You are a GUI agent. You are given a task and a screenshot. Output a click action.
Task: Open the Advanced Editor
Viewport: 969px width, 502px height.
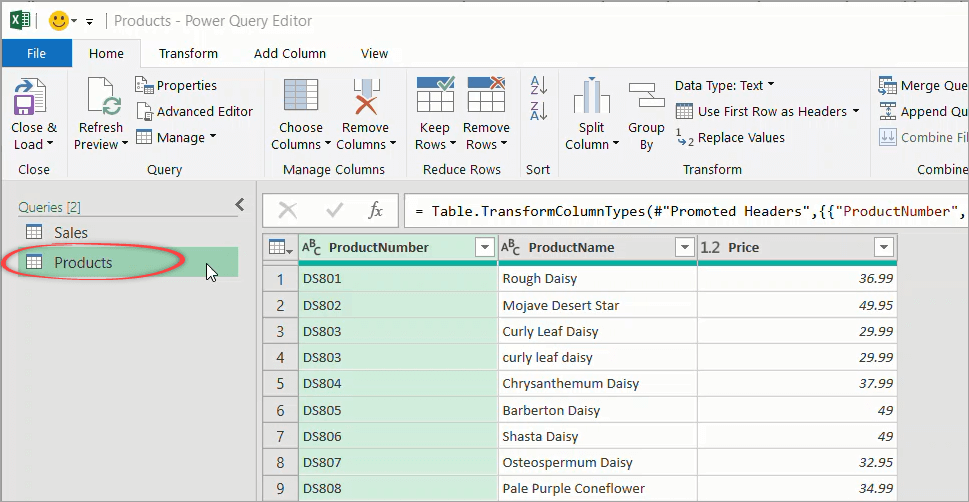point(195,111)
